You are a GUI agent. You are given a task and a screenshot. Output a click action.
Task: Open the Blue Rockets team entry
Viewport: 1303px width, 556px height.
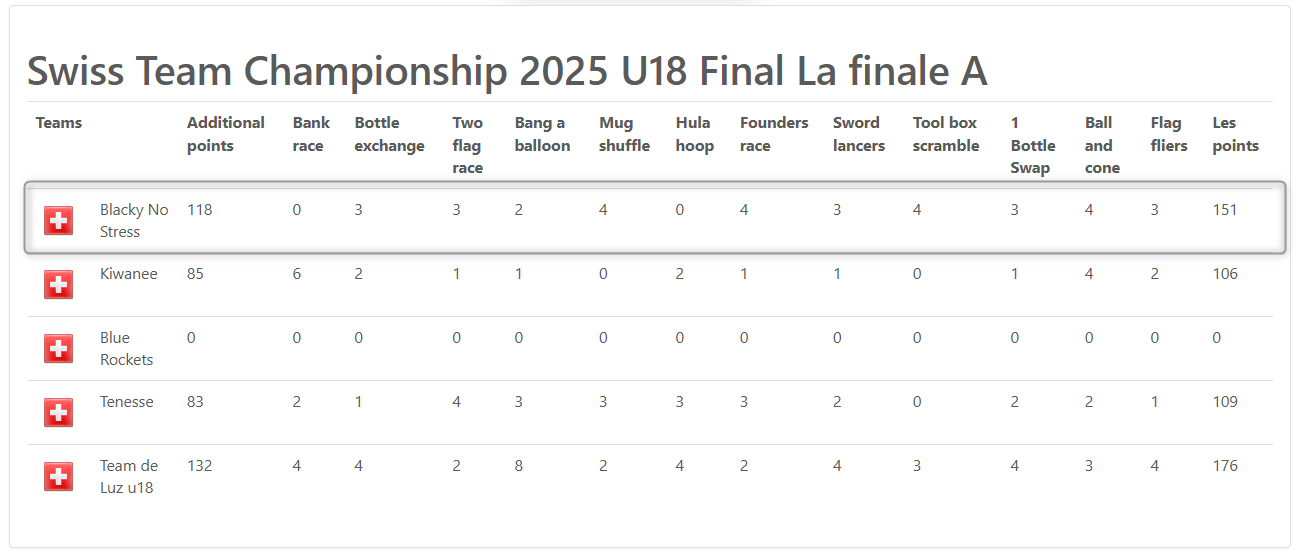(126, 349)
